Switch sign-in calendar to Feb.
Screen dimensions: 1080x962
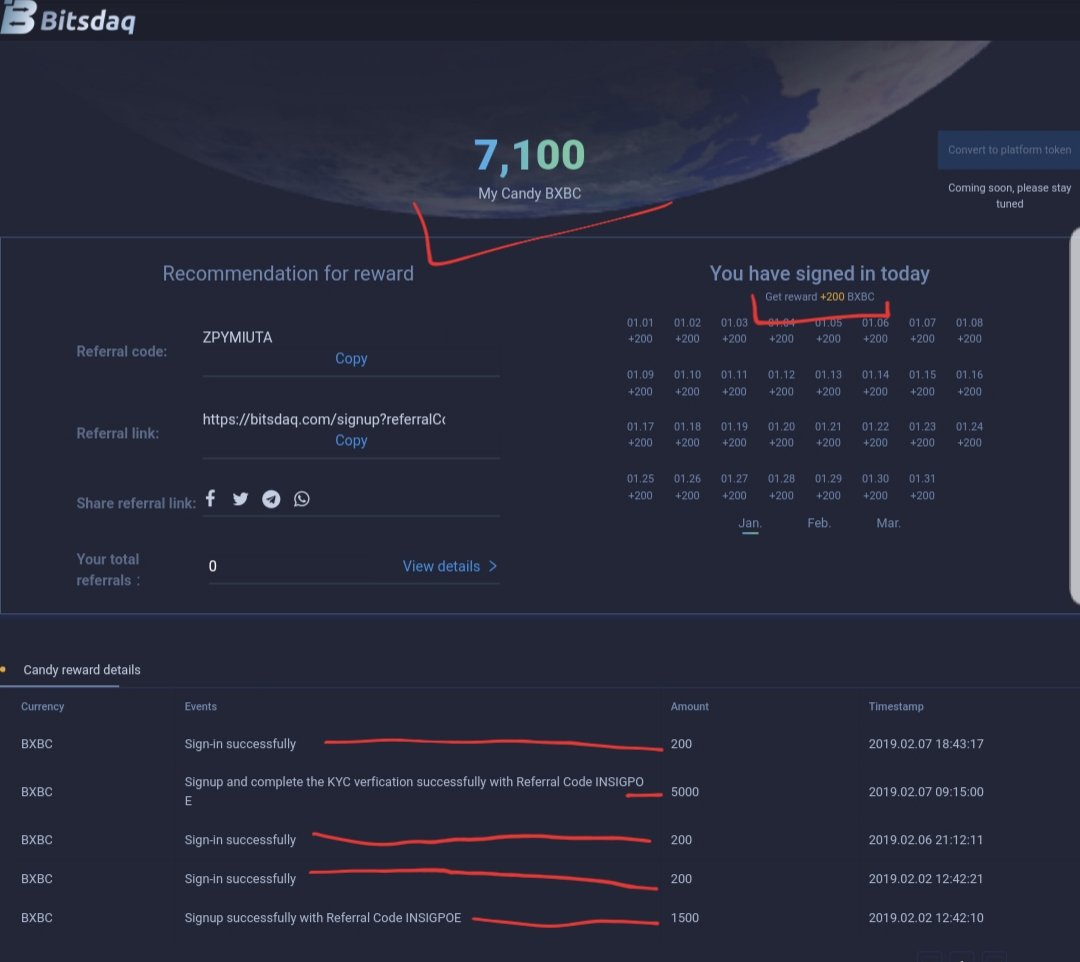[819, 523]
